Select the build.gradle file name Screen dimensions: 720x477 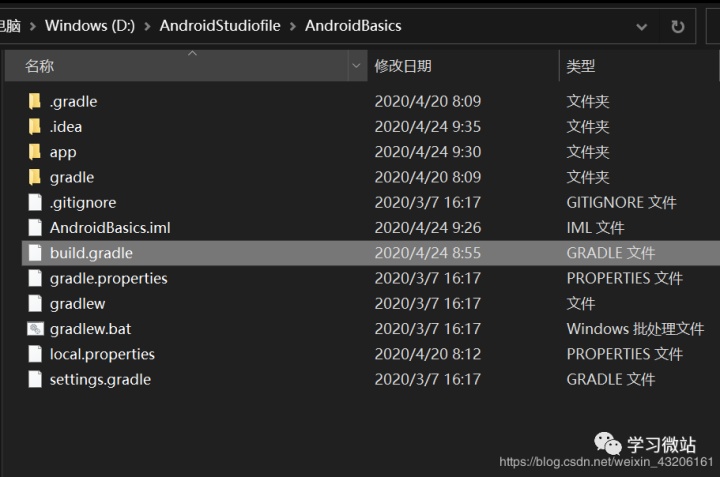click(91, 253)
